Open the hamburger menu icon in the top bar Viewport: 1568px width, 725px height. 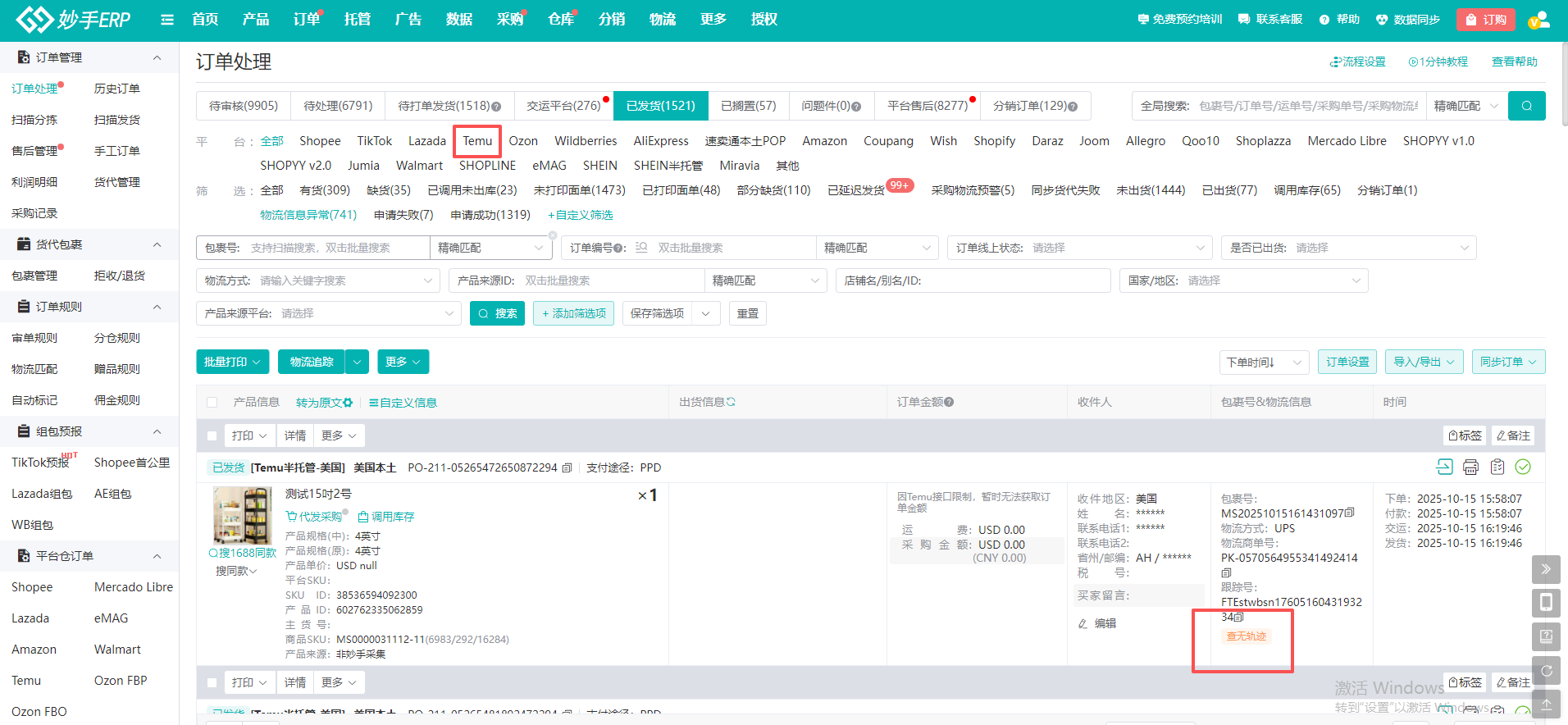tap(167, 20)
